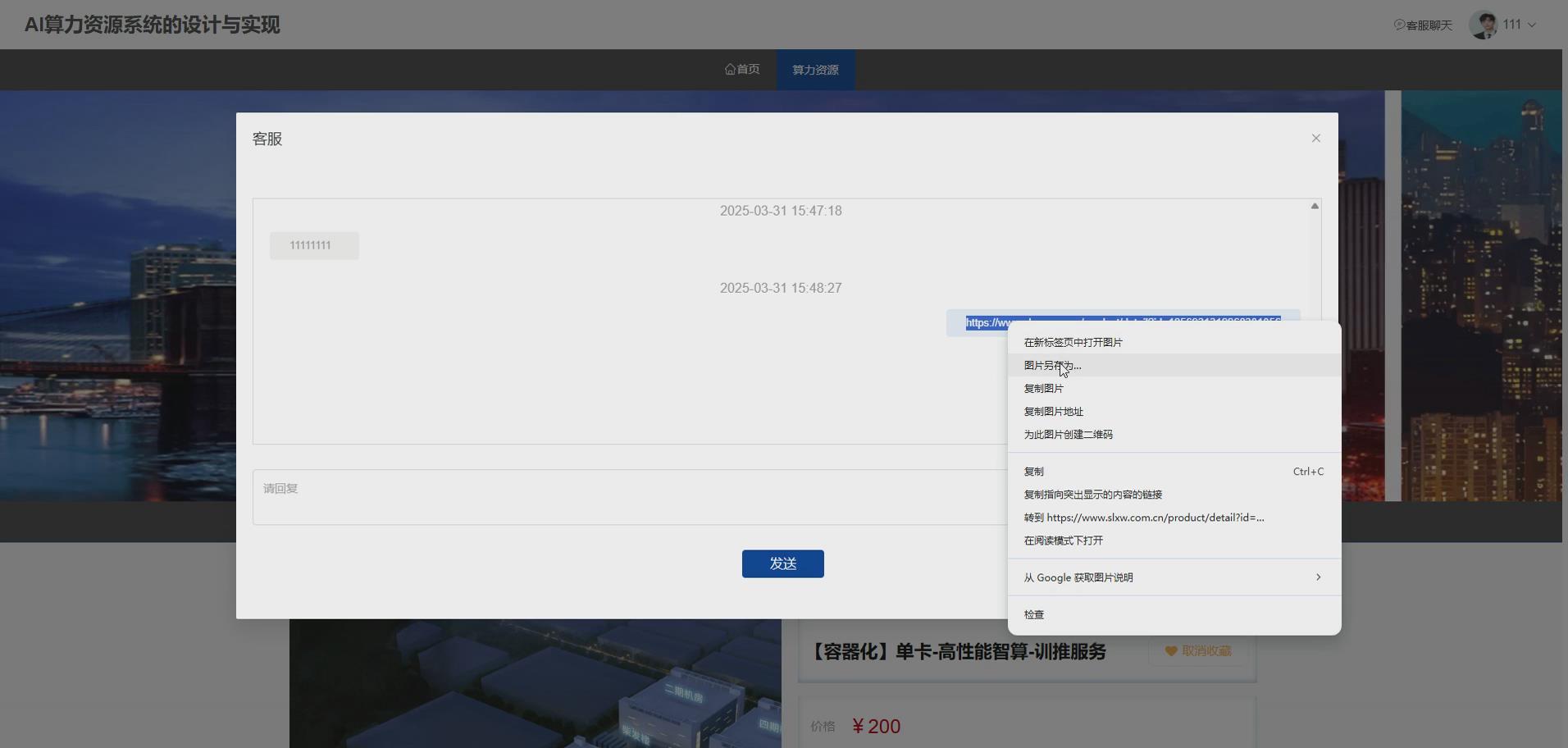The image size is (1568, 748).
Task: Click the home icon beside 首页
Action: [x=730, y=69]
